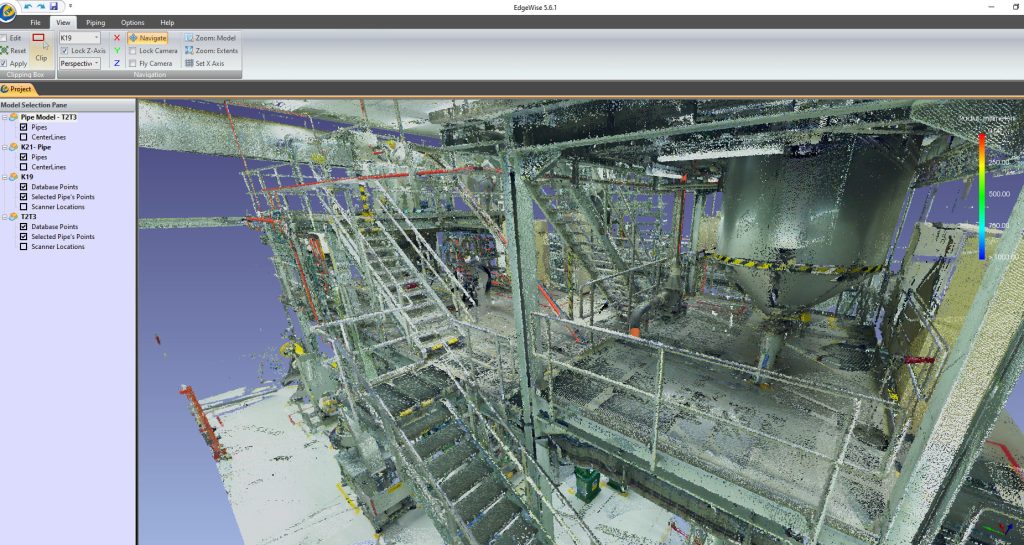The image size is (1024, 545).
Task: Align view to blue Z axis
Action: click(117, 63)
